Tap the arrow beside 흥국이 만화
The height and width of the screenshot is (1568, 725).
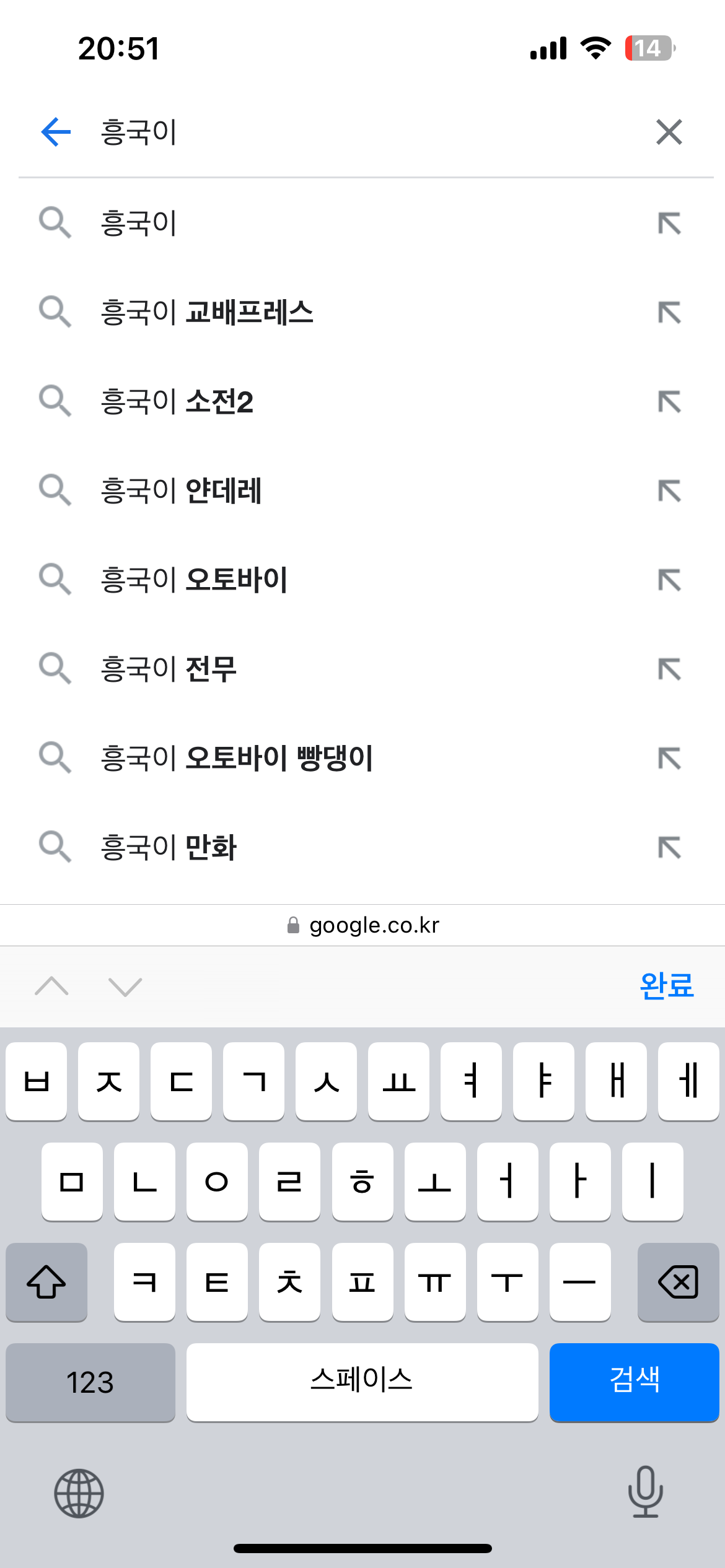coord(669,847)
